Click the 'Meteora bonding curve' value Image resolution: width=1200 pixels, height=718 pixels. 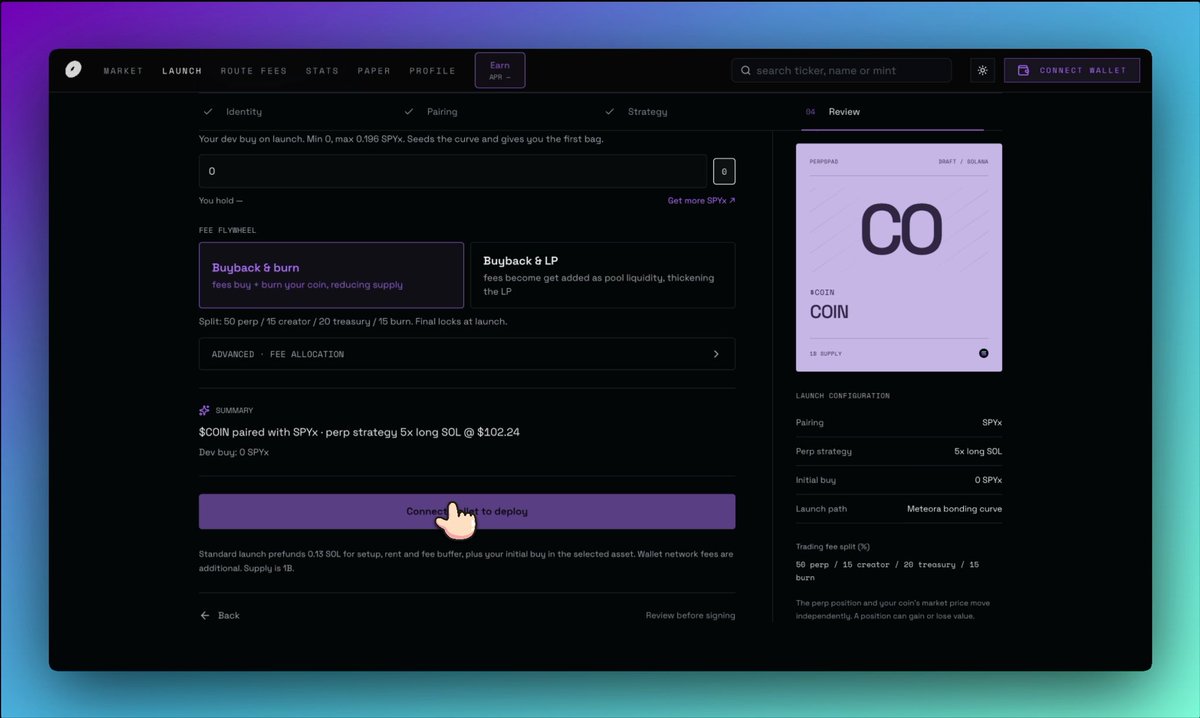[x=954, y=509]
